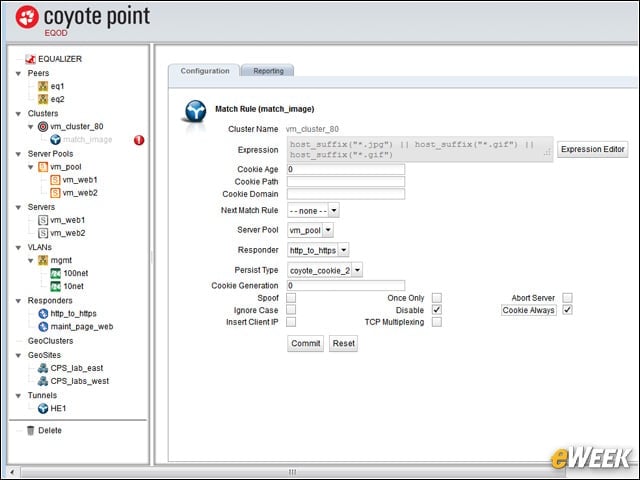Collapse the Tunnels tree node
Viewport: 640px width, 480px height.
18,396
